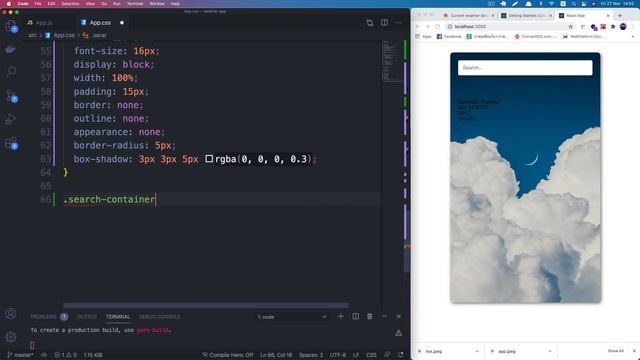Image resolution: width=640 pixels, height=360 pixels.
Task: Click the open changes icon in the editor toolbar
Action: [x=369, y=23]
